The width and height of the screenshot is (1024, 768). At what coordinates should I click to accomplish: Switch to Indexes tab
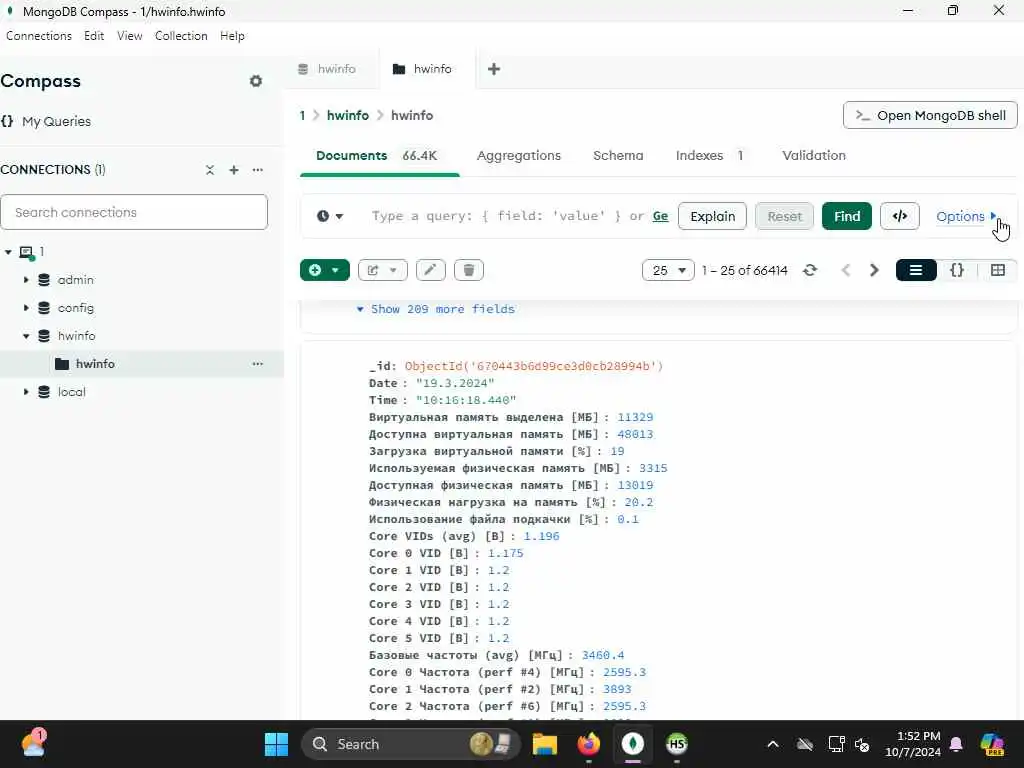(709, 155)
